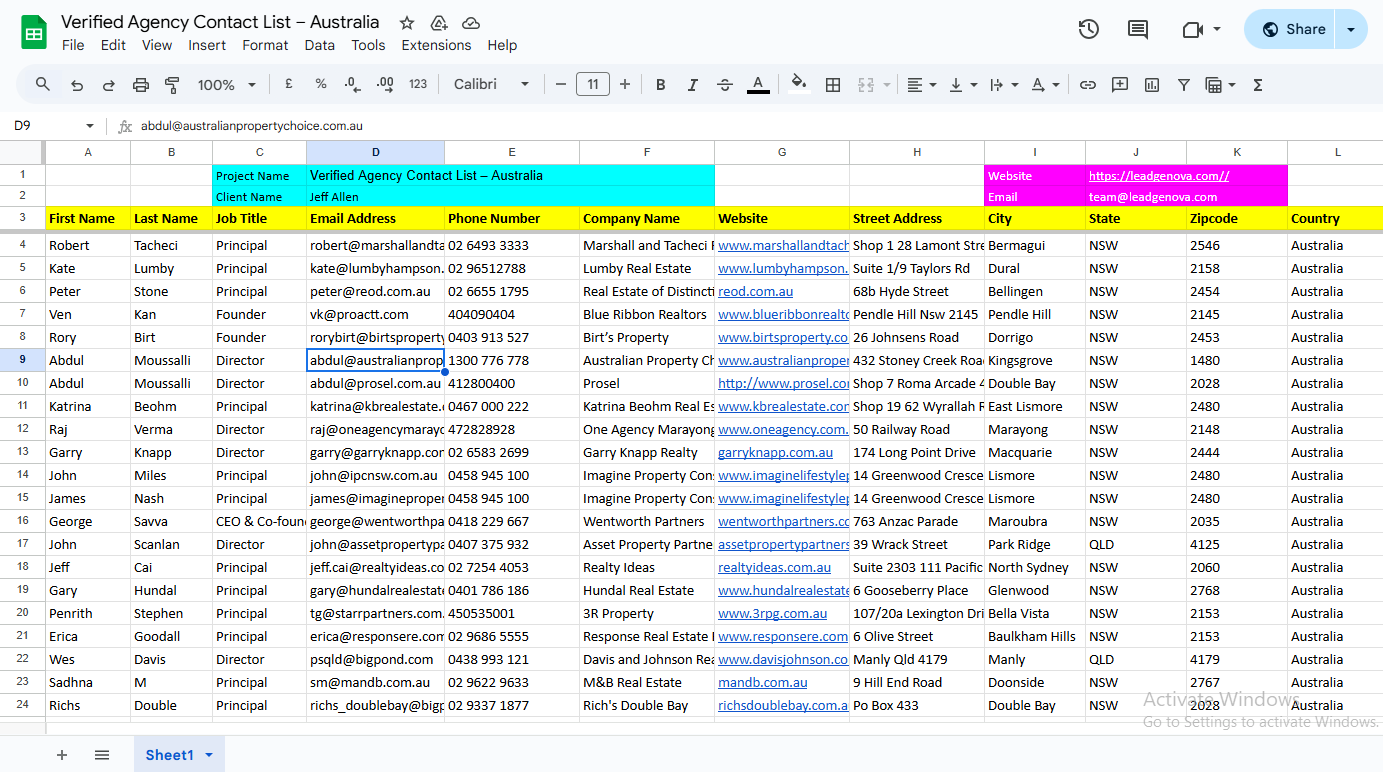Screen dimensions: 1383x772
Task: Insert a link
Action: point(1088,85)
